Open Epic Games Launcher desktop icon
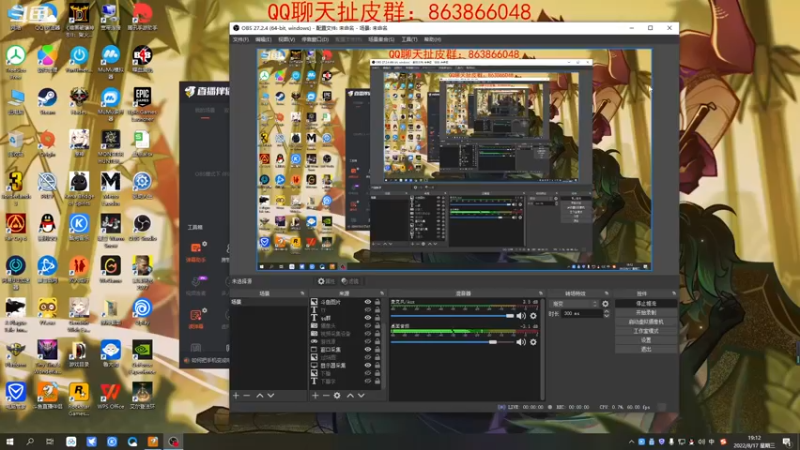 (x=142, y=104)
